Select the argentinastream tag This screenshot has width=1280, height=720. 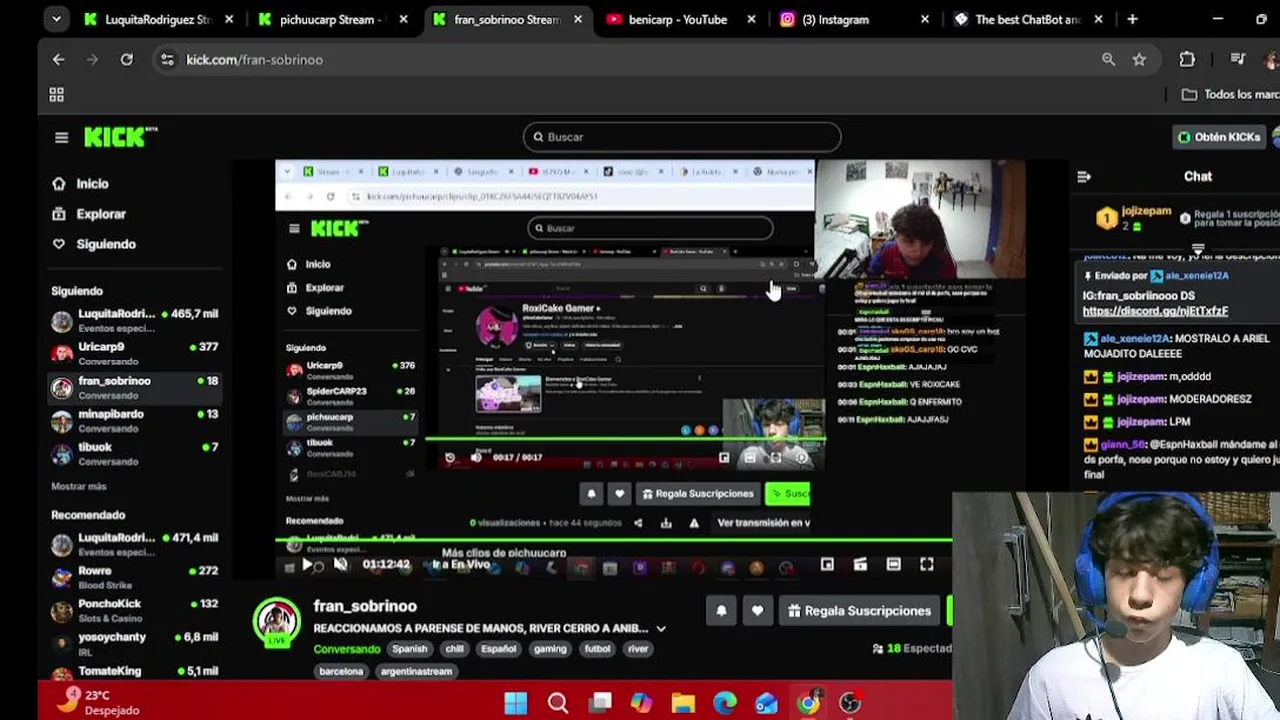pos(416,672)
